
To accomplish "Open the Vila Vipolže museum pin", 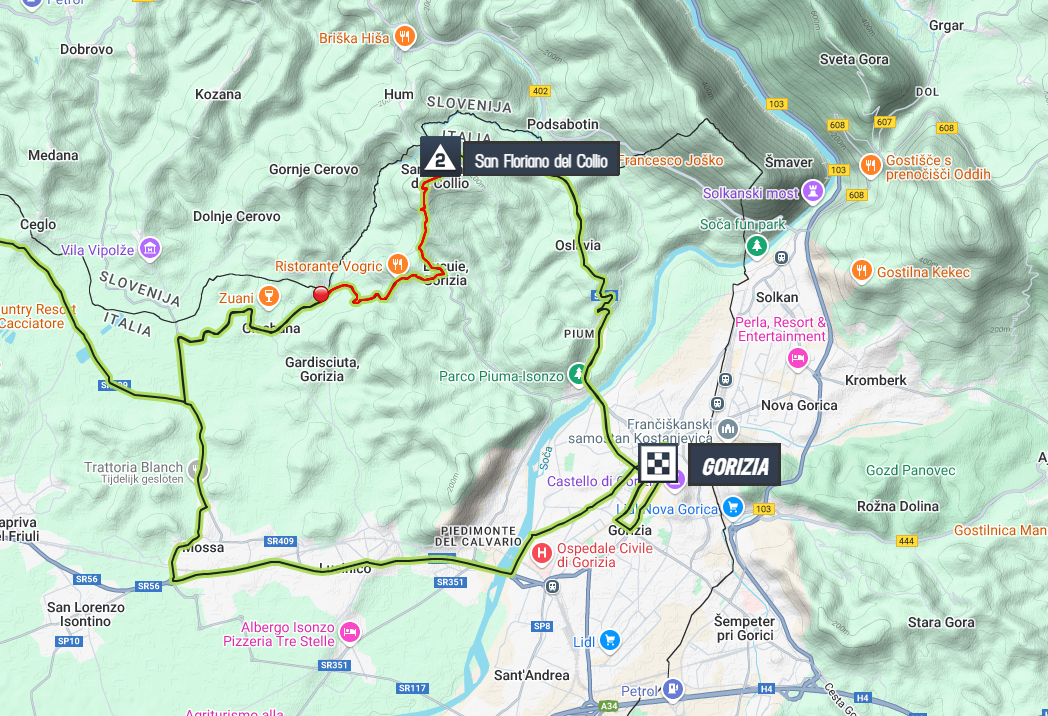I will coord(150,249).
